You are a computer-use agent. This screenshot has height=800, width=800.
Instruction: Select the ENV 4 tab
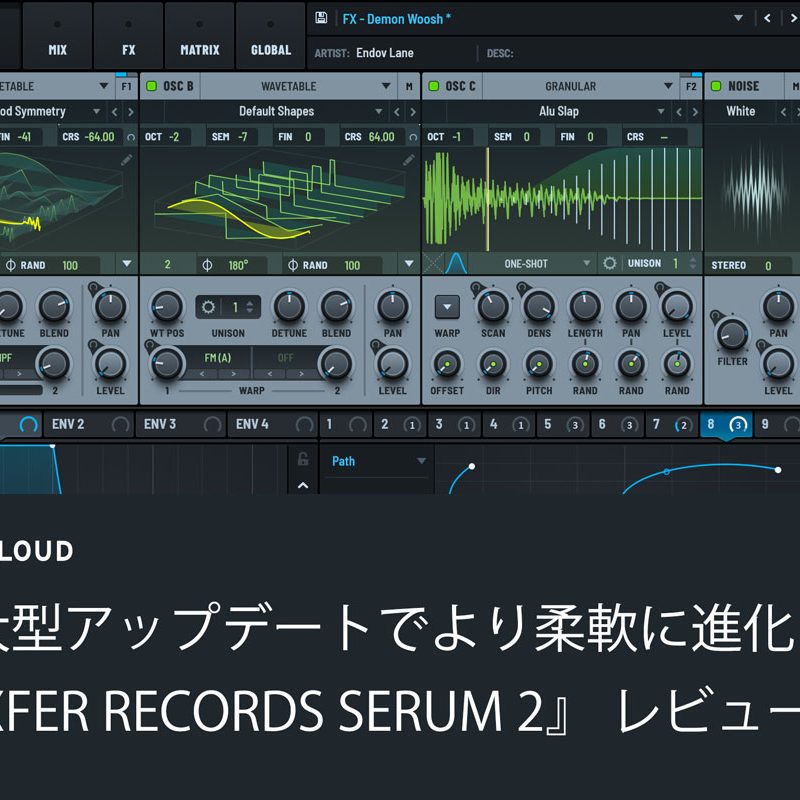coord(272,424)
